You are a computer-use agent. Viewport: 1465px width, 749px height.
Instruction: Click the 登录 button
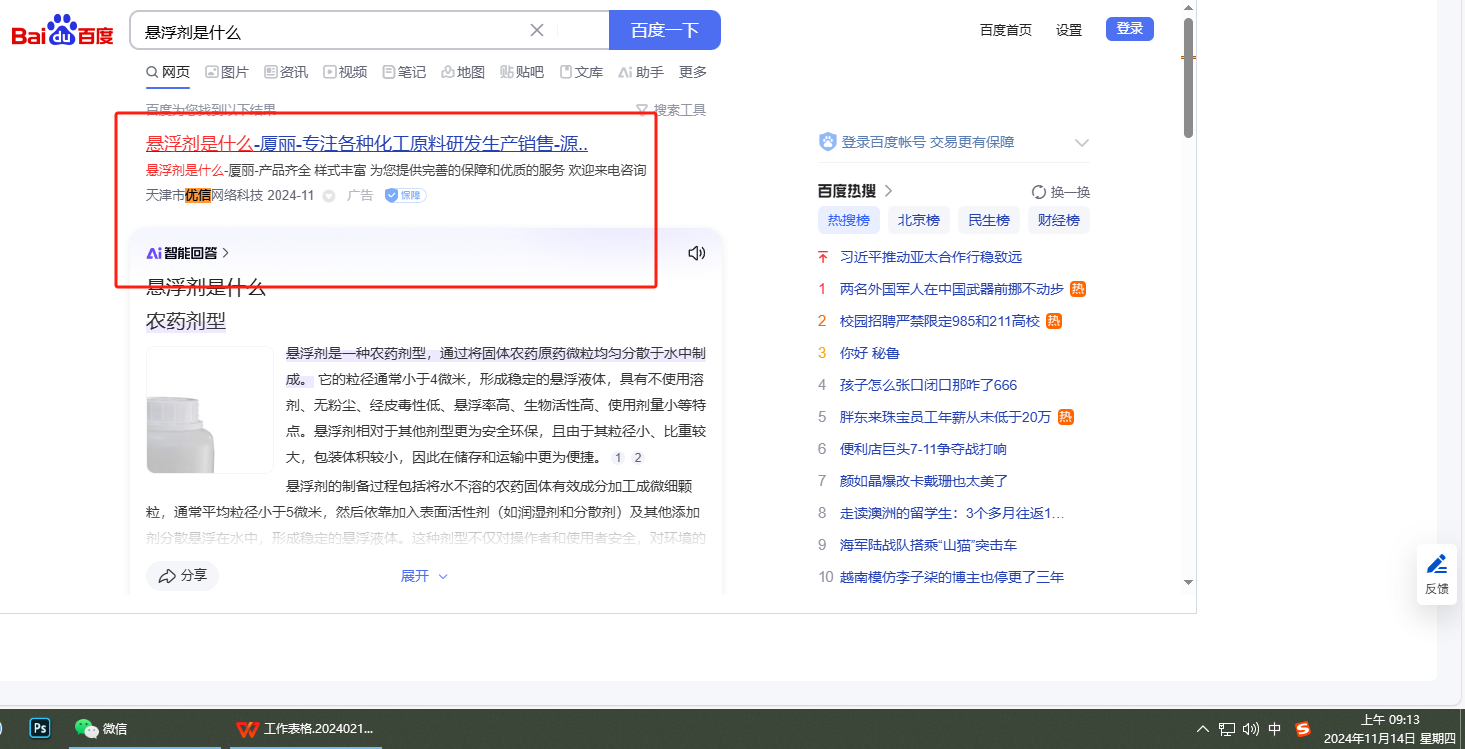click(x=1129, y=29)
